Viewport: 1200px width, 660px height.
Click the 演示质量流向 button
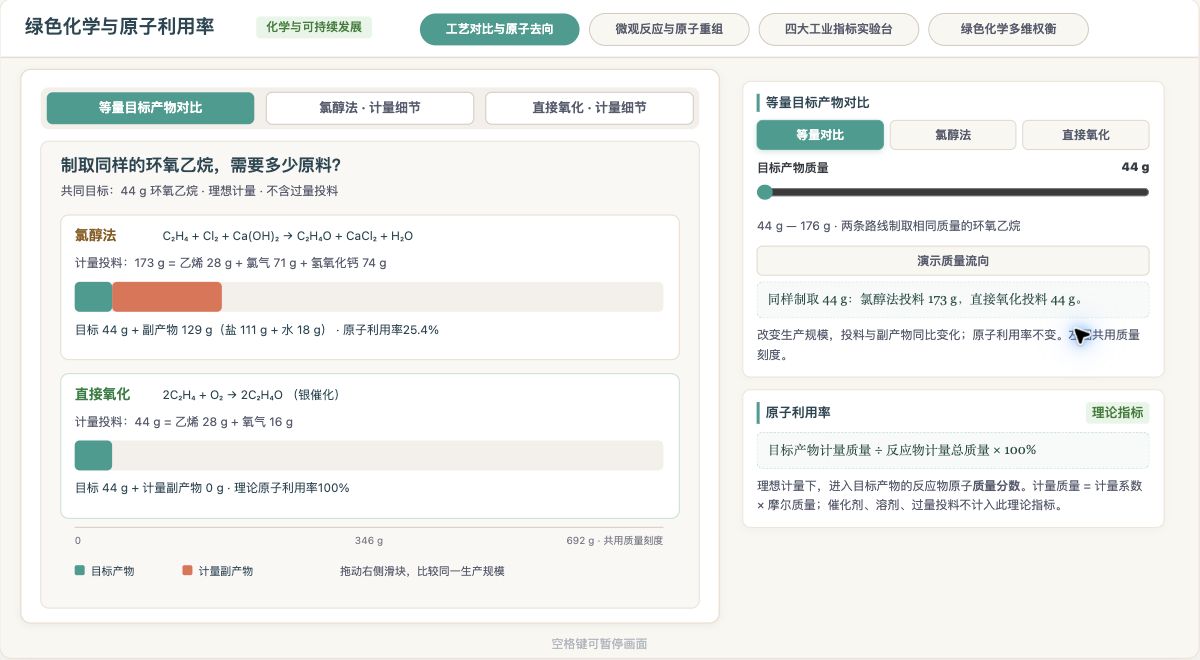[953, 261]
